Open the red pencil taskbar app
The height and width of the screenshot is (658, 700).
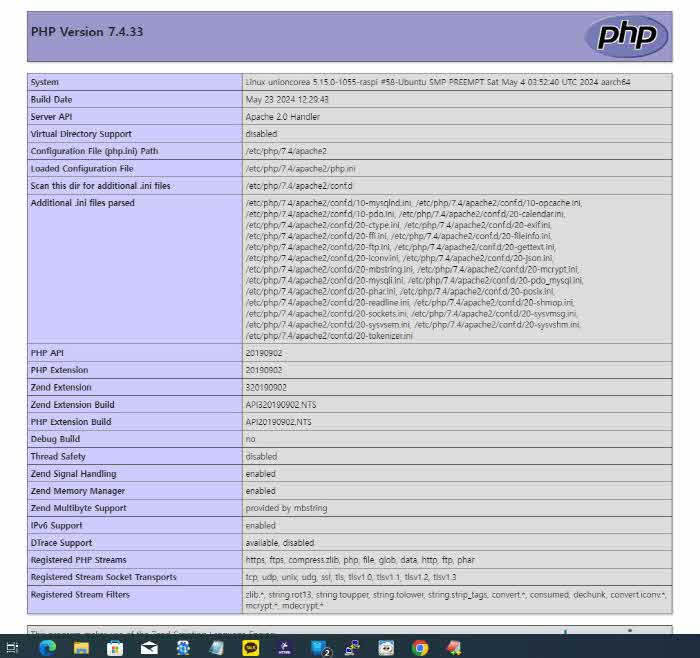[x=454, y=647]
